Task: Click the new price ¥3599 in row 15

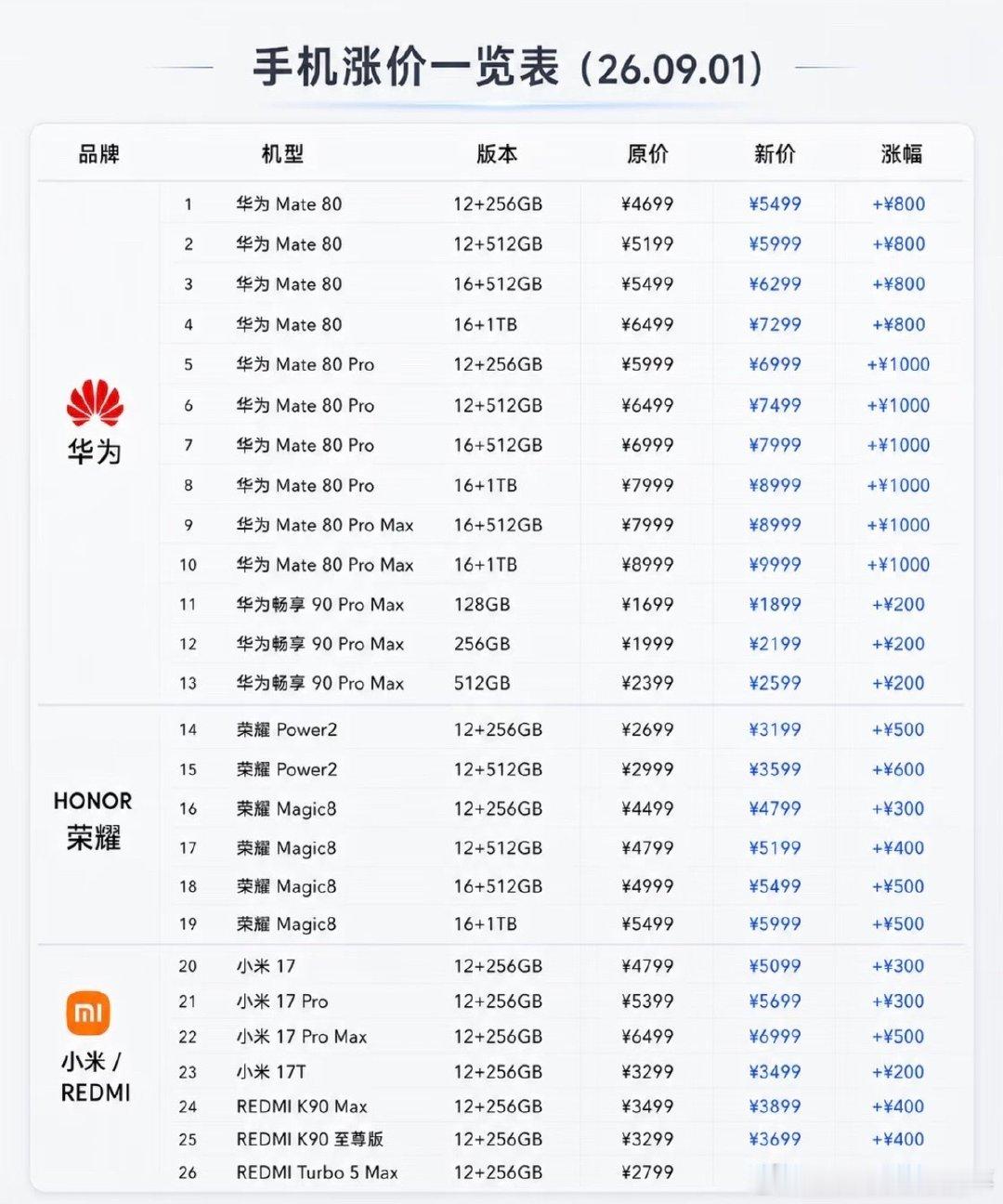Action: point(775,770)
